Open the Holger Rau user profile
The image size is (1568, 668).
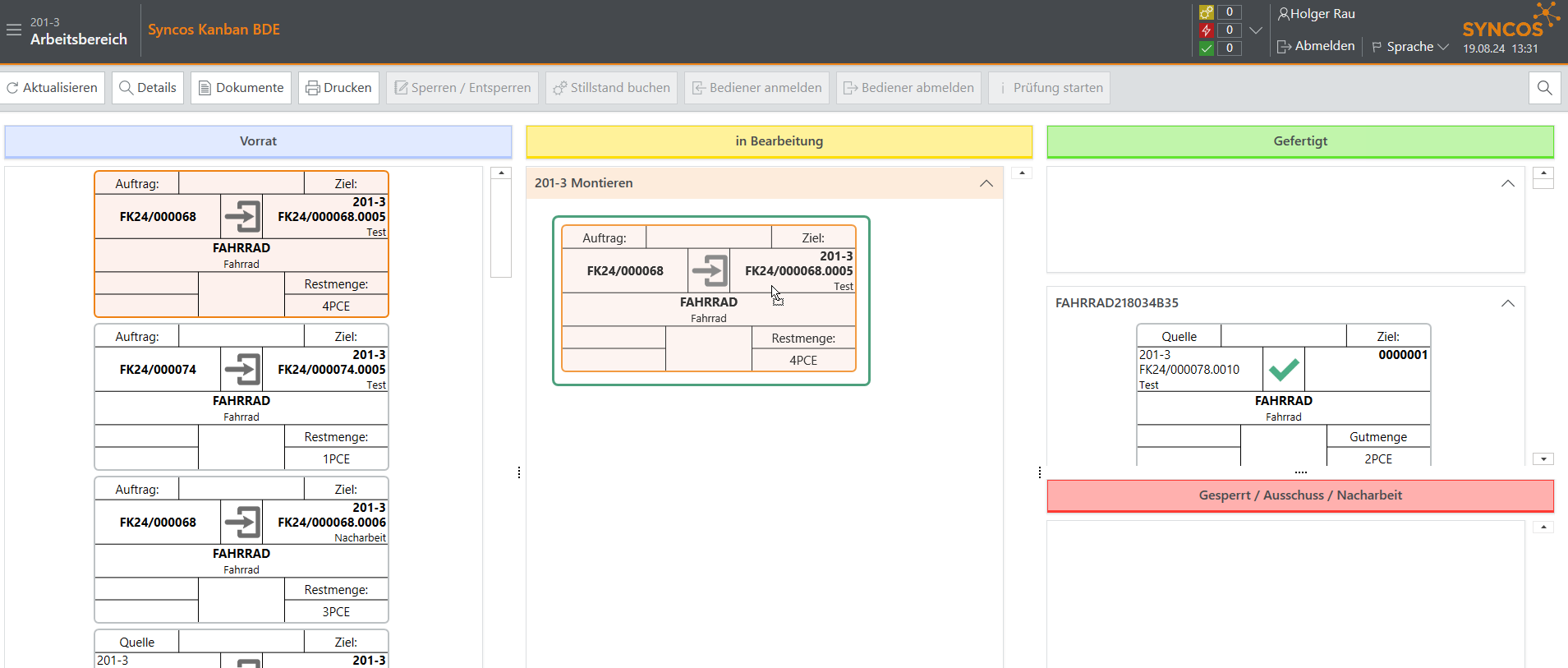tap(1317, 14)
